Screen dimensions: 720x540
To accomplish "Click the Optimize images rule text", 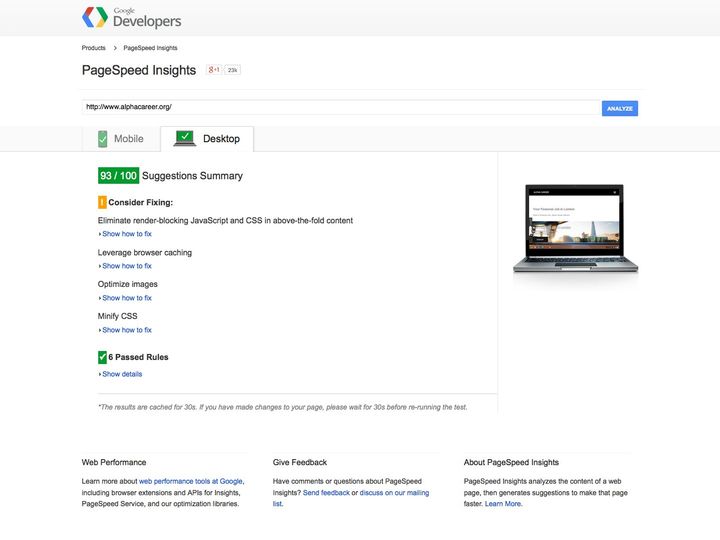I will 128,284.
